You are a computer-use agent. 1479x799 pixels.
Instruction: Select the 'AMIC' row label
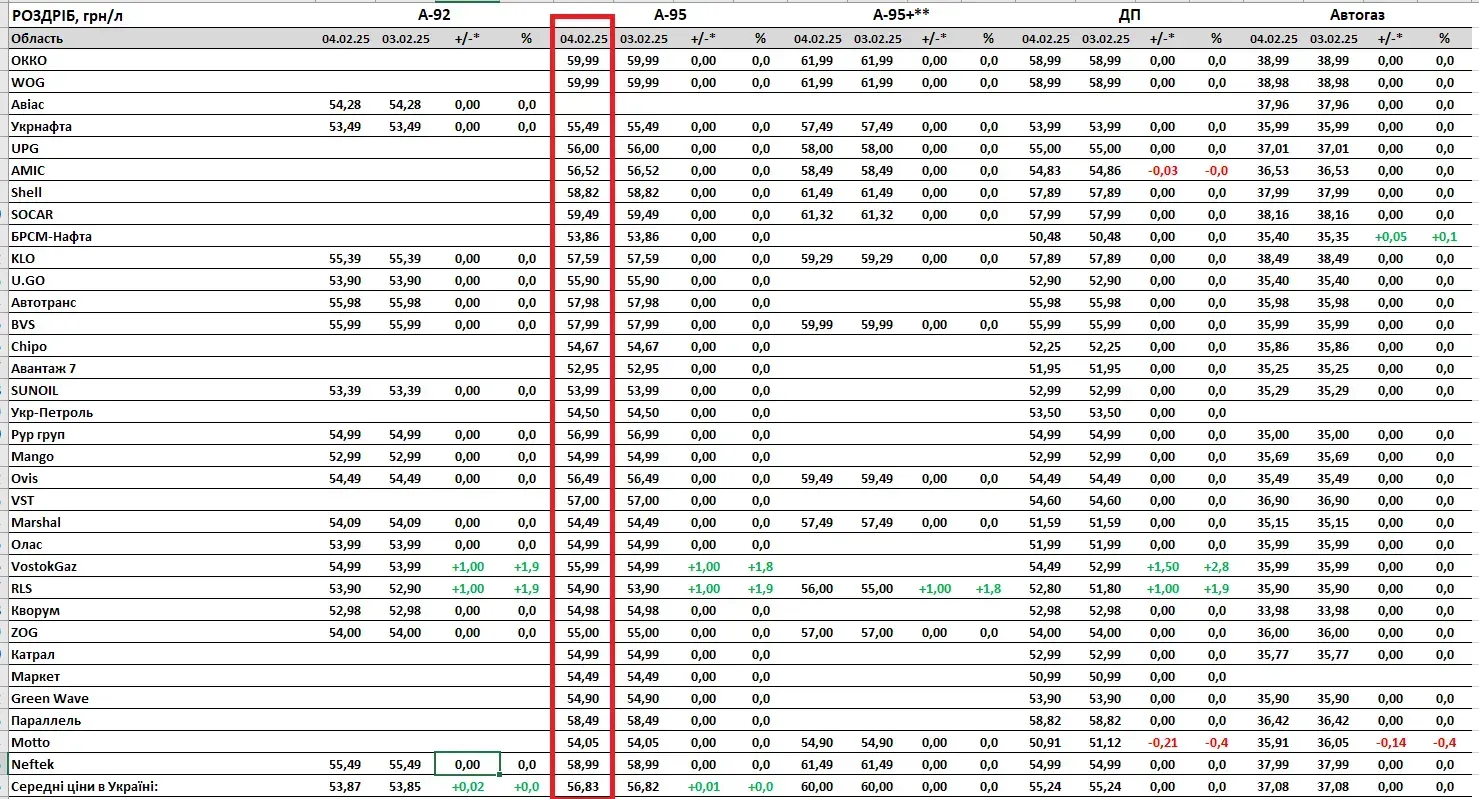28,170
